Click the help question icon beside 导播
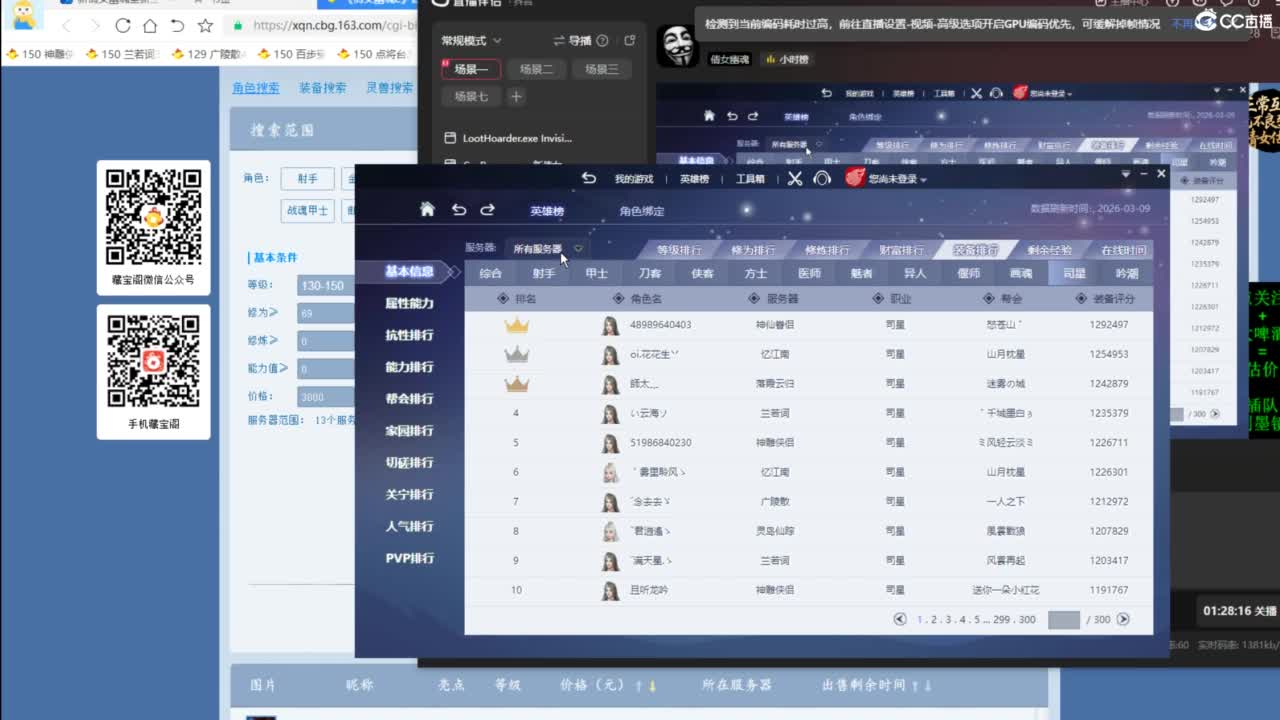Viewport: 1280px width, 720px height. (602, 41)
